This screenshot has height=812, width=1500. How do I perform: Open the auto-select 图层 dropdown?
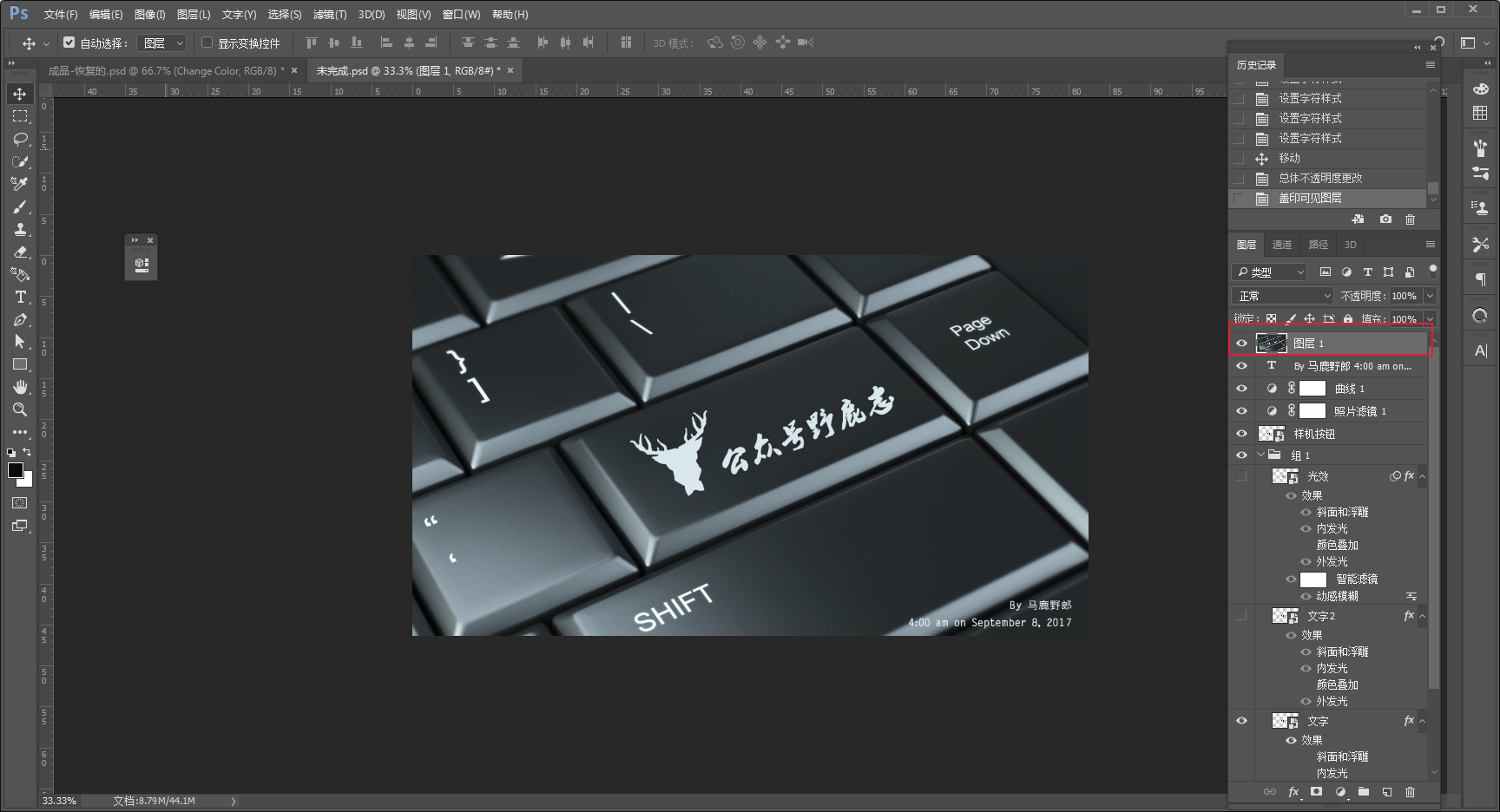pyautogui.click(x=162, y=43)
